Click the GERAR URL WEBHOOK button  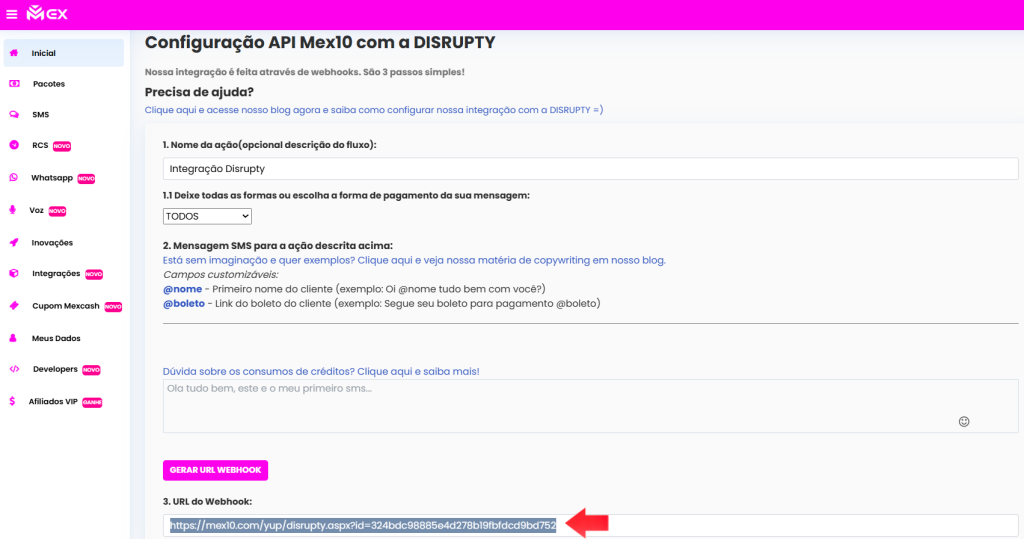pos(215,470)
